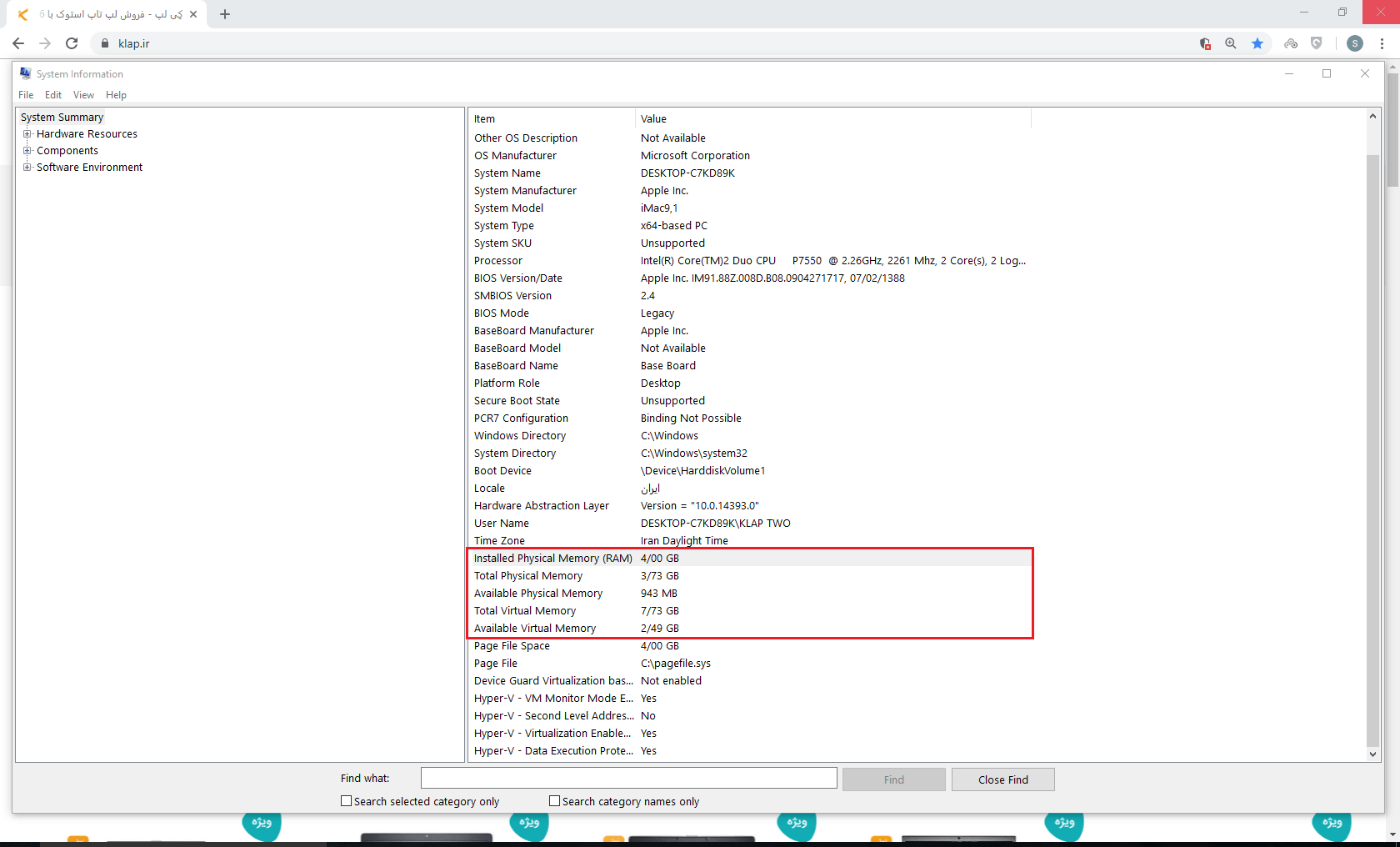Go back in the Chrome browser
This screenshot has height=847, width=1400.
(x=18, y=43)
